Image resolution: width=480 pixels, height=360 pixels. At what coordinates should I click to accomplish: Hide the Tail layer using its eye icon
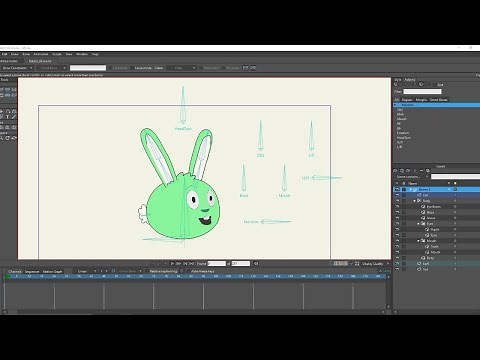(x=397, y=269)
